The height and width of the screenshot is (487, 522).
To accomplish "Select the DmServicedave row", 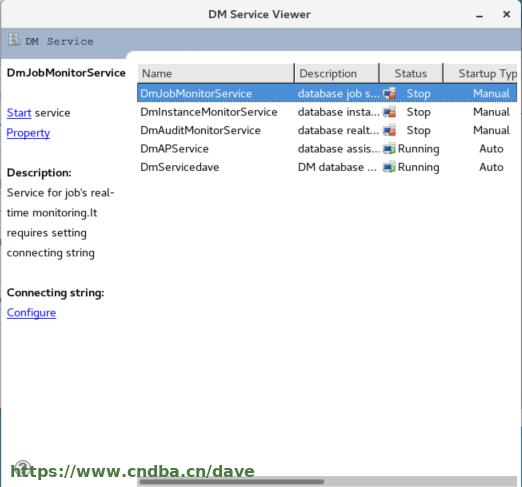I will [327, 167].
